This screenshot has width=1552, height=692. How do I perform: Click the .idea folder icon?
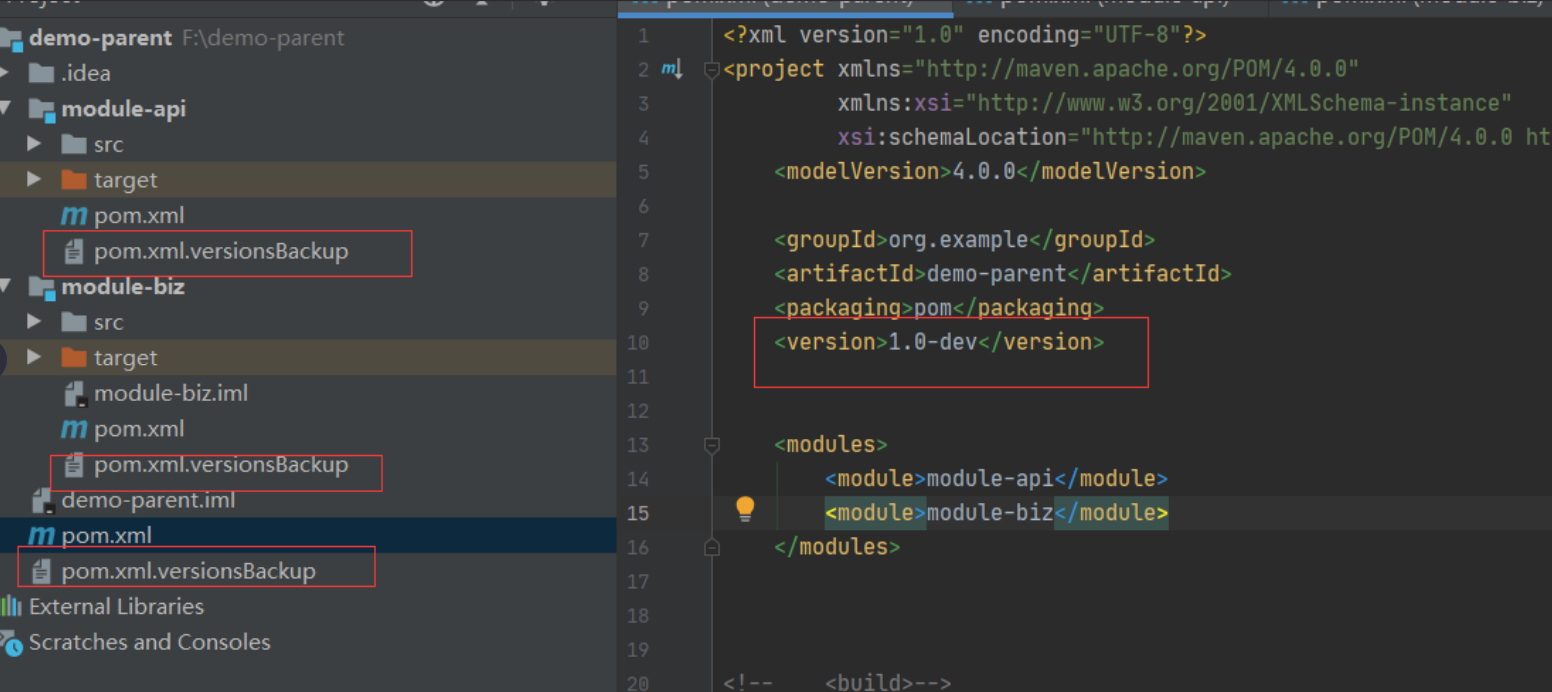41,73
